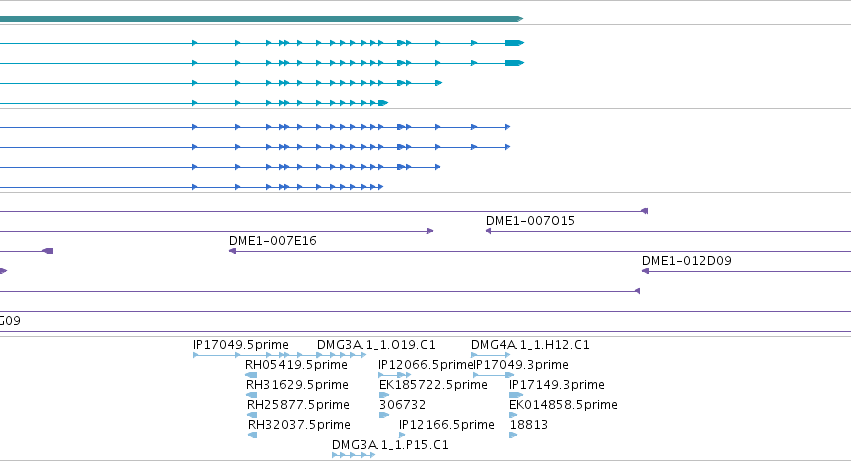The image size is (851, 461).
Task: Select the EK014858.5prime label
Action: pyautogui.click(x=563, y=405)
